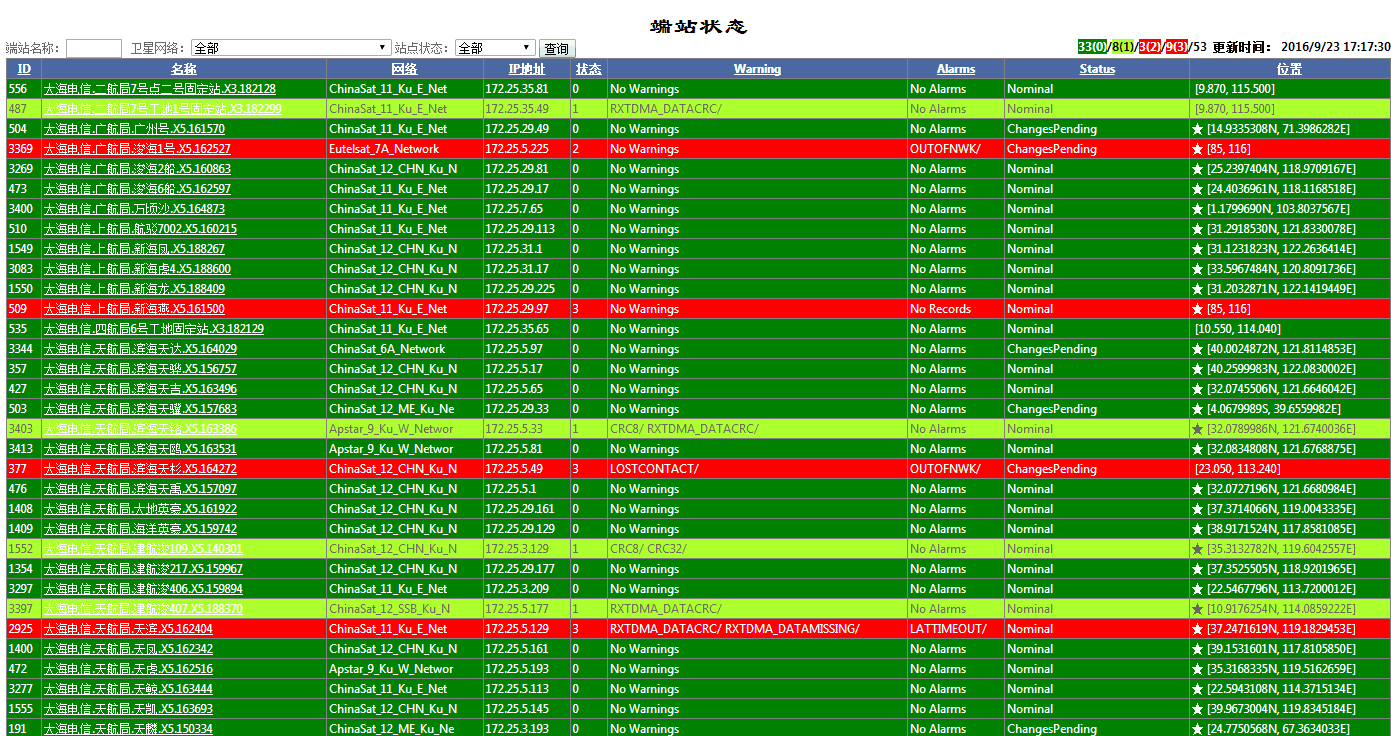Screen dimensions: 1391x736
Task: Click the grey star icon in row 3403
Action: click(1197, 429)
